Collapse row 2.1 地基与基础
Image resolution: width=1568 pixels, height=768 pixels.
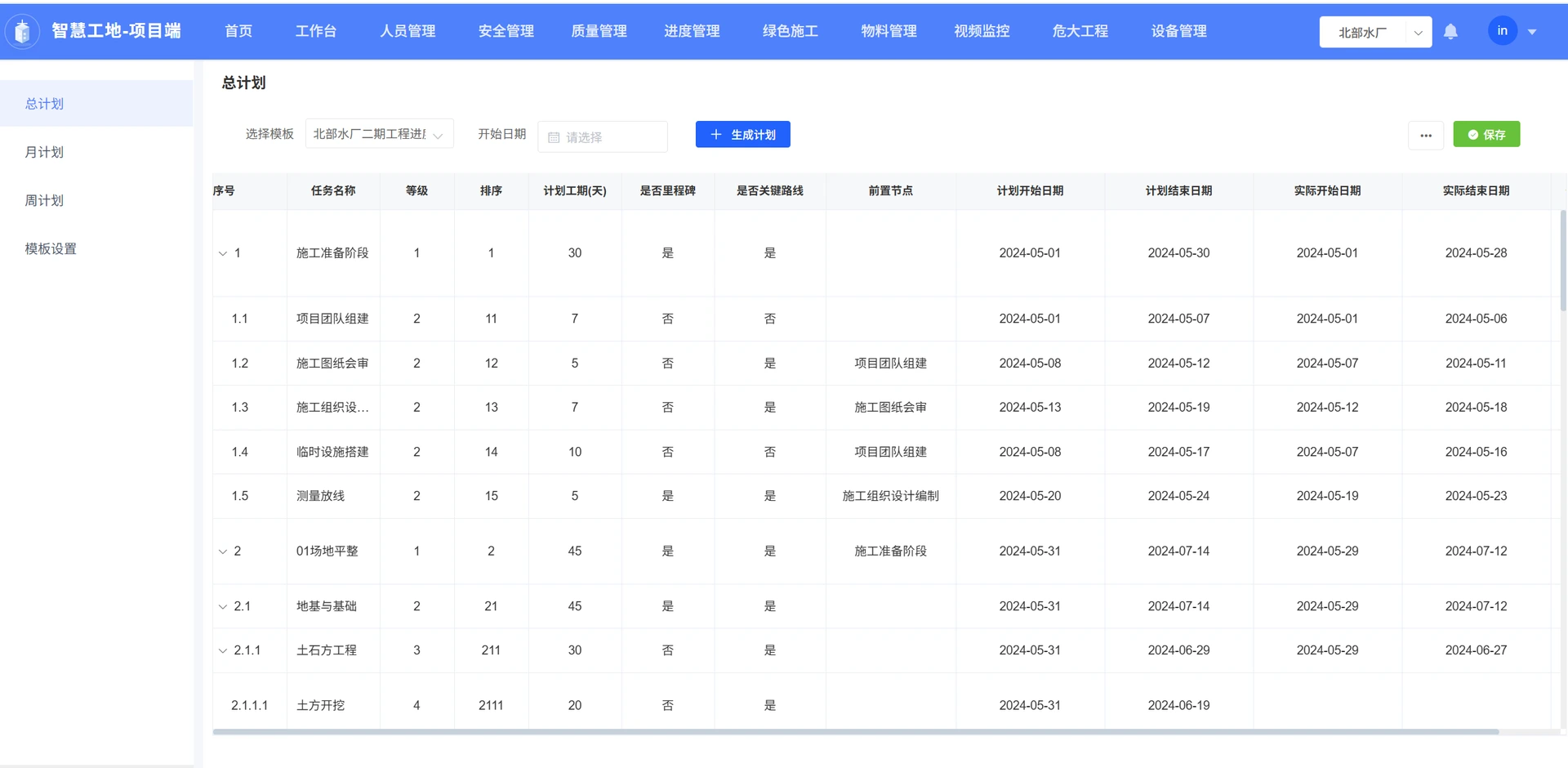pyautogui.click(x=222, y=606)
